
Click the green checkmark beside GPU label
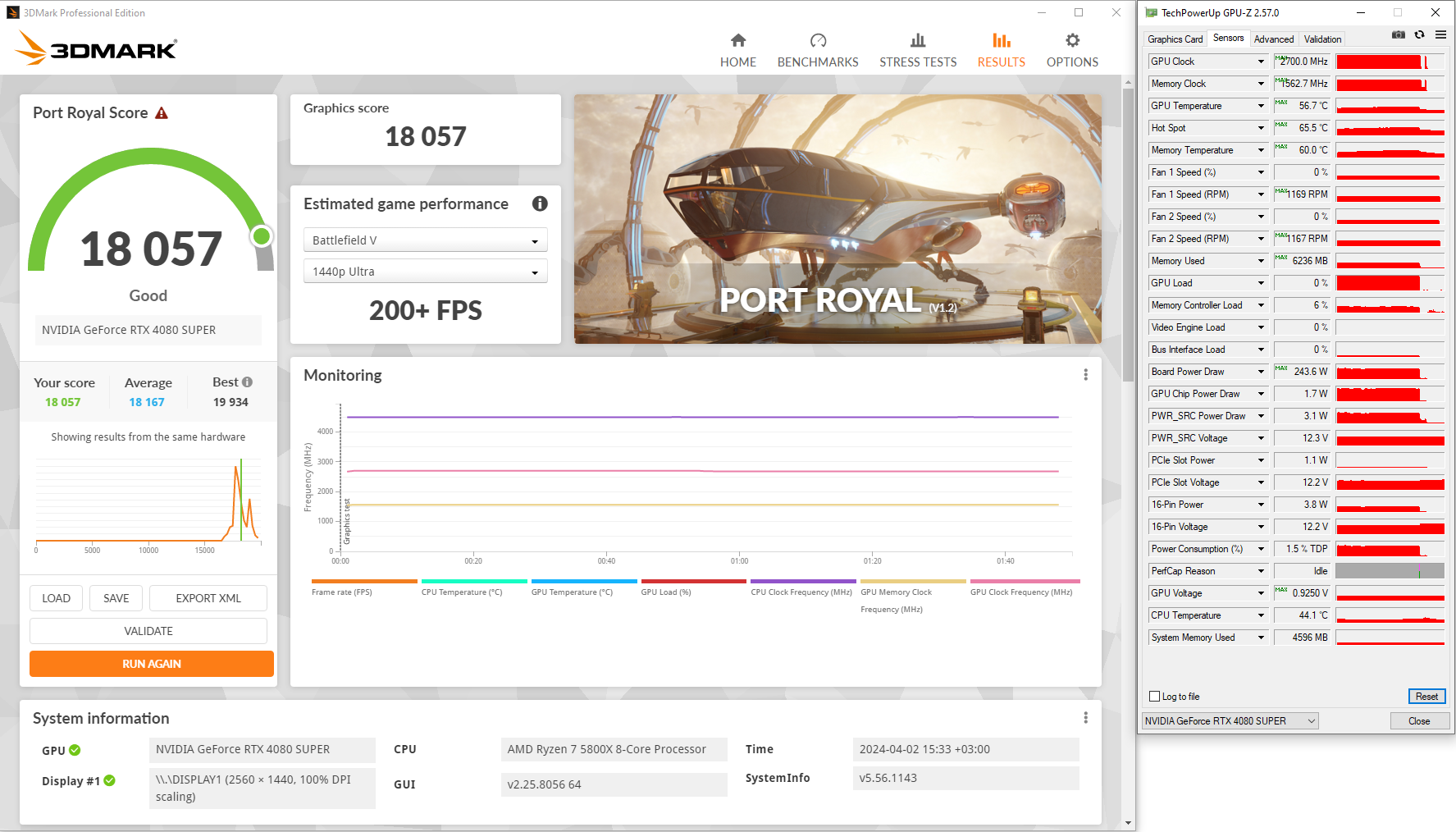click(75, 750)
